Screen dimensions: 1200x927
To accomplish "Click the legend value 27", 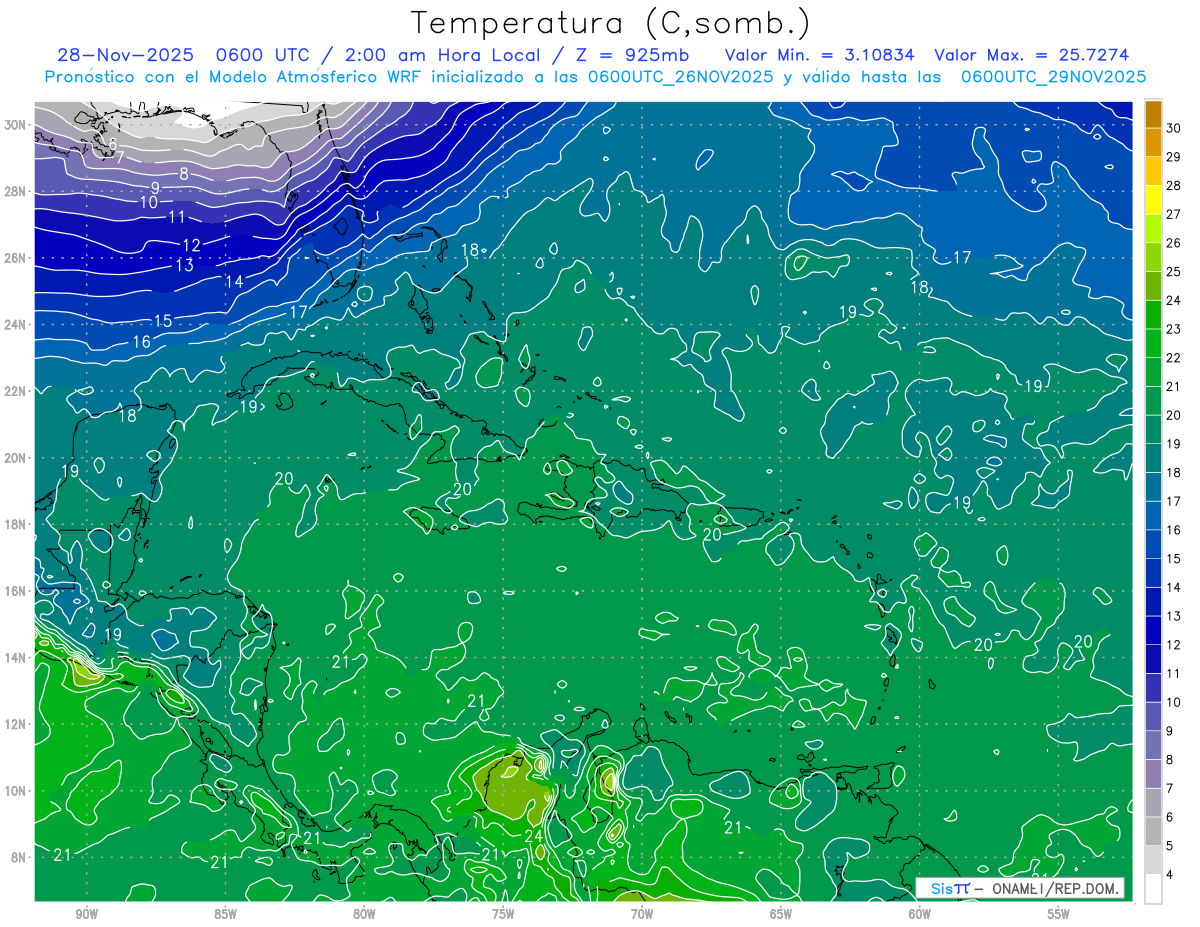I will 1174,214.
